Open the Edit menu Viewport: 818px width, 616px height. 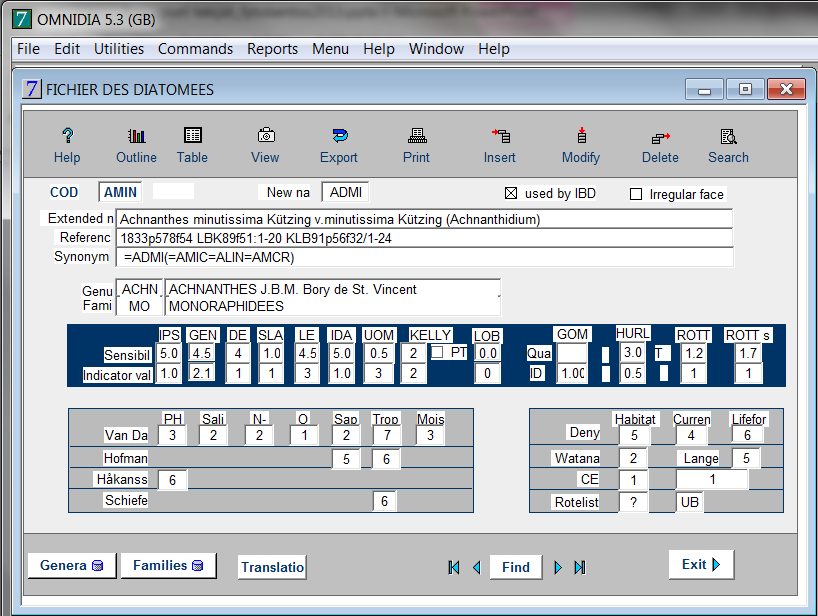click(x=67, y=49)
